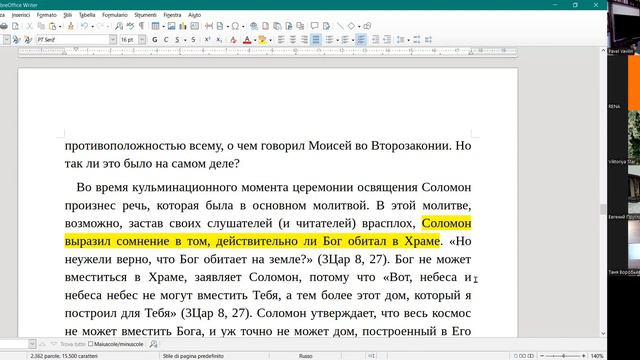
Task: Open the find toolbar search field dropdown
Action: (x=32, y=344)
